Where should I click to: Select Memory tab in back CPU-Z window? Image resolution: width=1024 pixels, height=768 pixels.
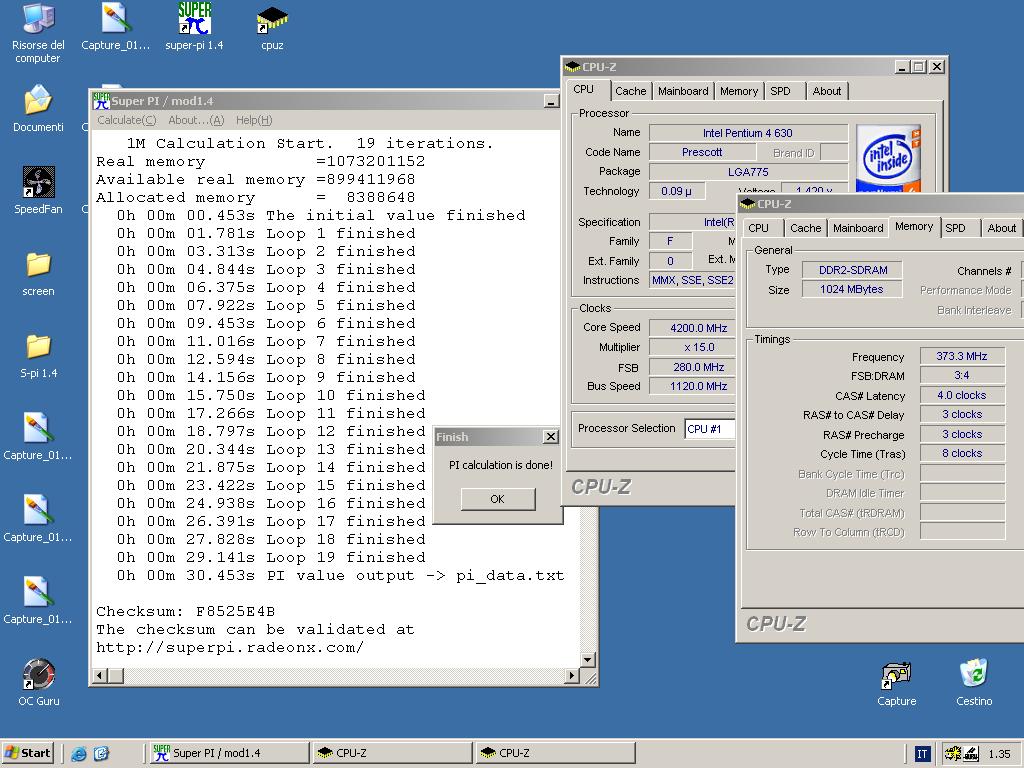tap(739, 91)
